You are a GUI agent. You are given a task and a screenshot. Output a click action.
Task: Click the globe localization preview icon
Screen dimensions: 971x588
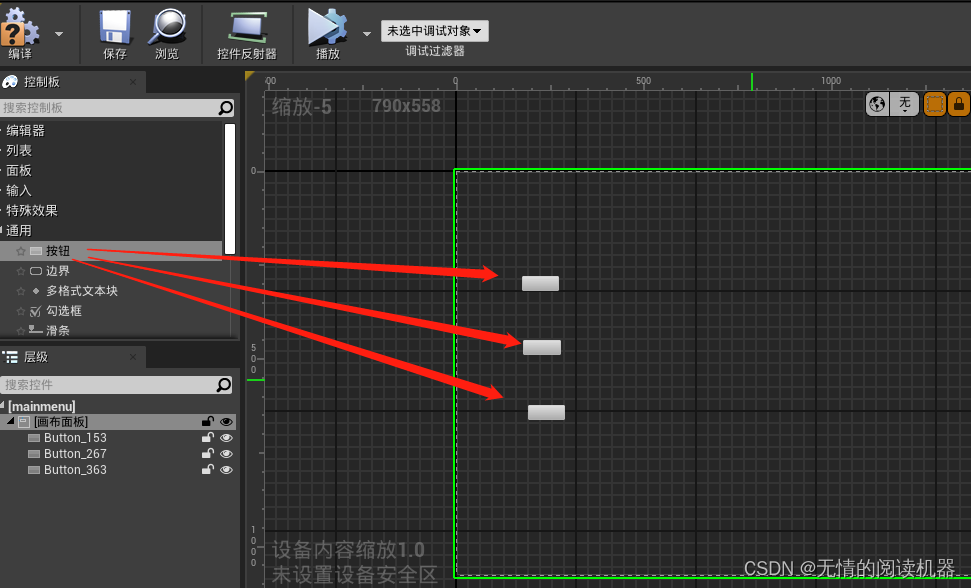coord(877,103)
